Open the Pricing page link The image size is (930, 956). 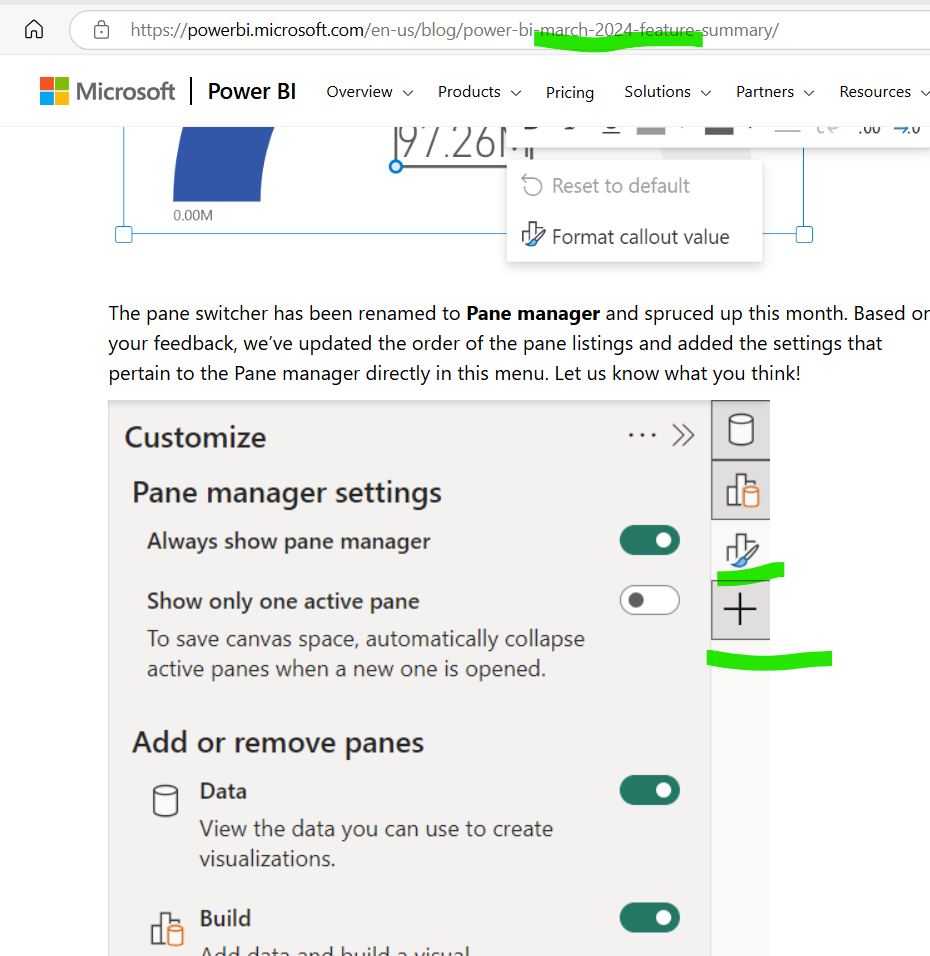click(x=570, y=93)
